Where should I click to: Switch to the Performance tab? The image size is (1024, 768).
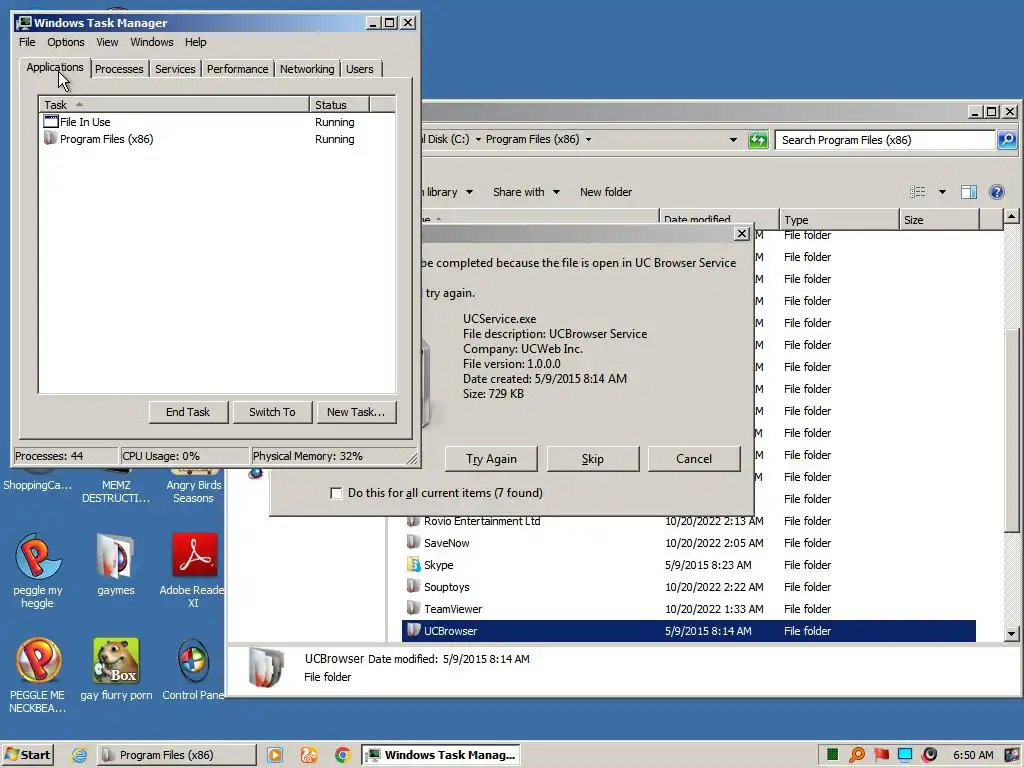[x=237, y=69]
